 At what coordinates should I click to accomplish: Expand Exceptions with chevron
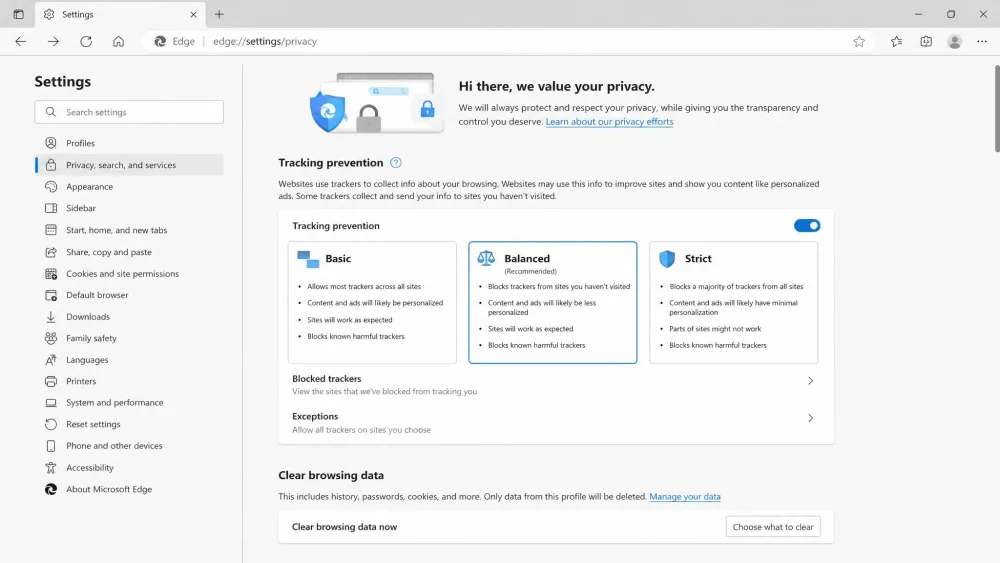point(811,418)
